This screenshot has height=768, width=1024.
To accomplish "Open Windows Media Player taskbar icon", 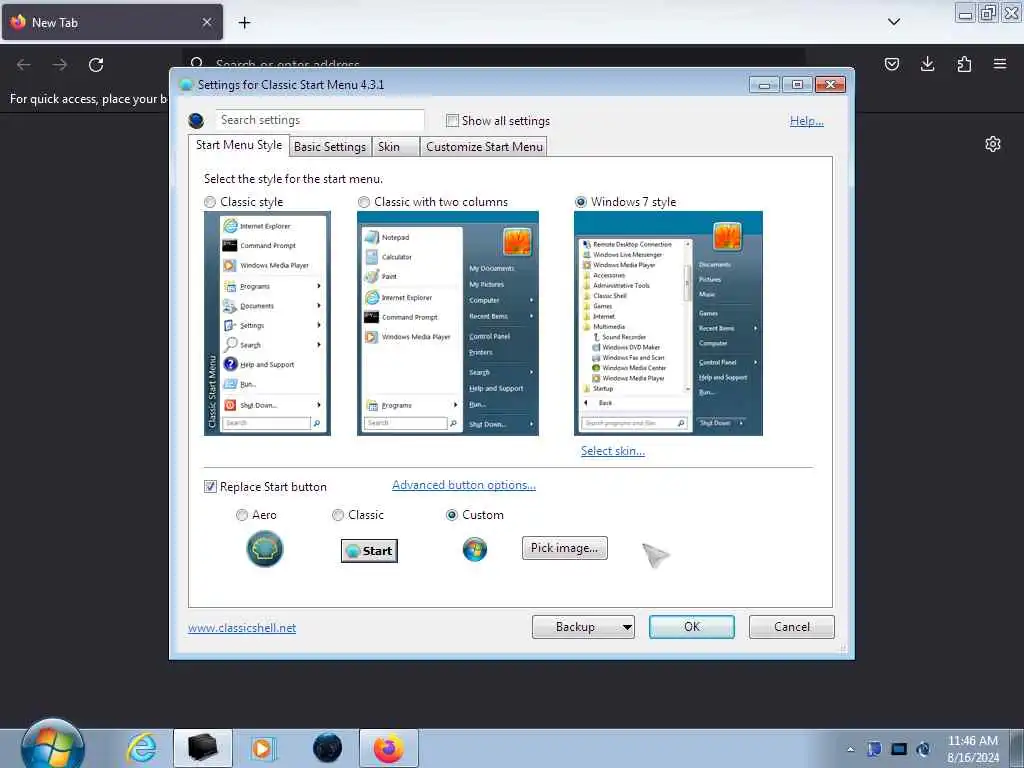I will click(x=263, y=748).
